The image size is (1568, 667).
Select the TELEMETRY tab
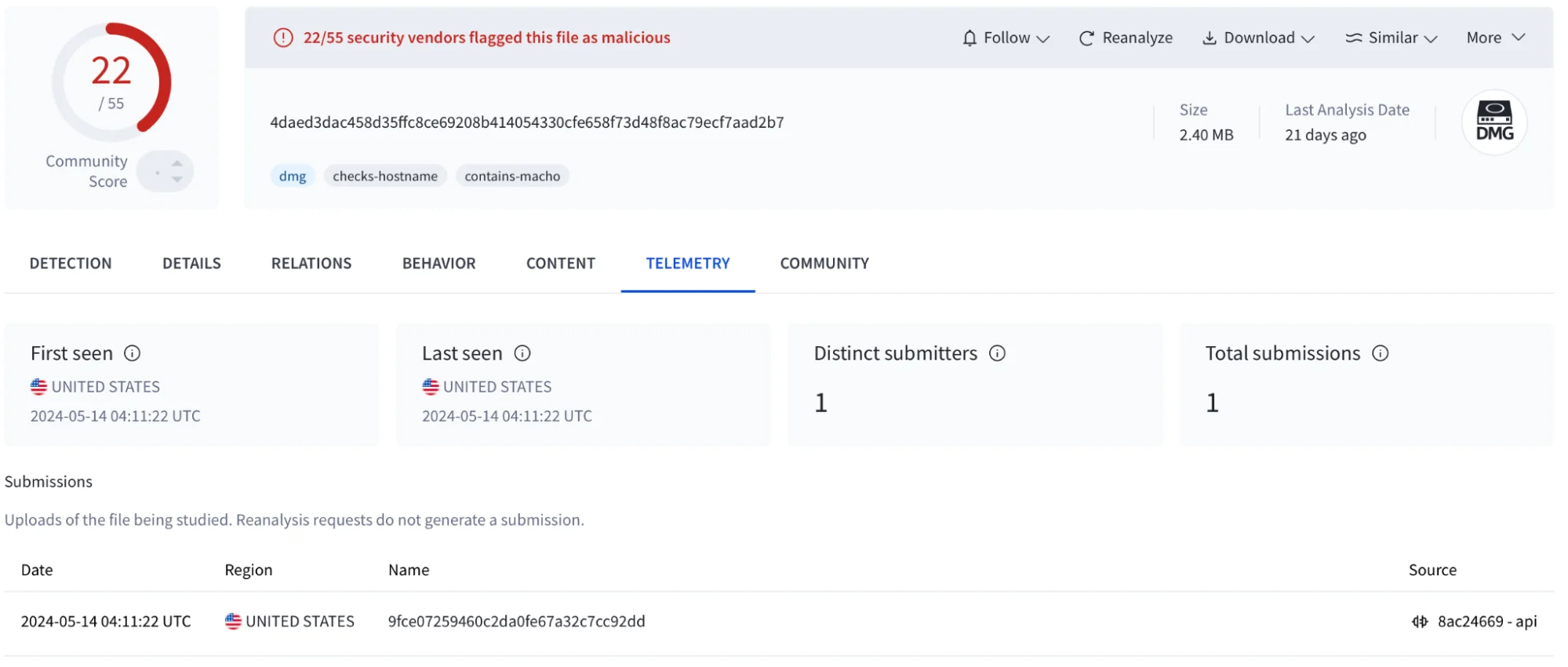click(x=688, y=264)
